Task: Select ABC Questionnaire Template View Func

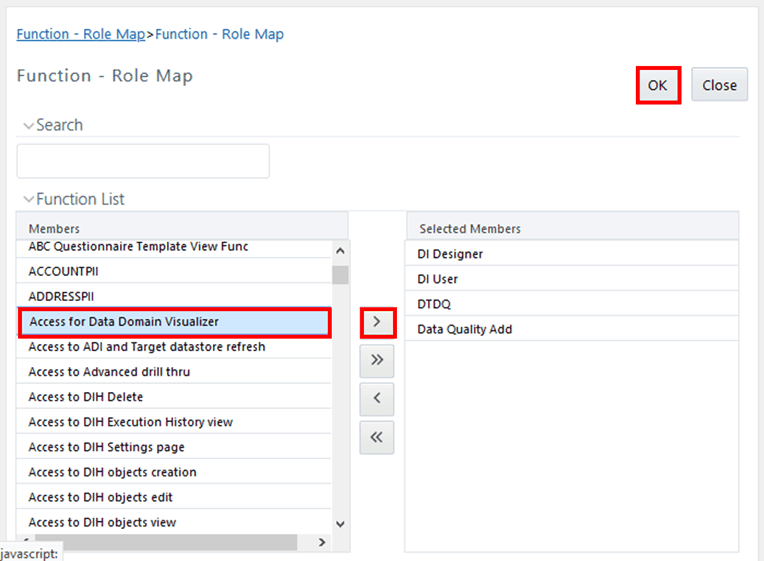Action: (x=174, y=247)
